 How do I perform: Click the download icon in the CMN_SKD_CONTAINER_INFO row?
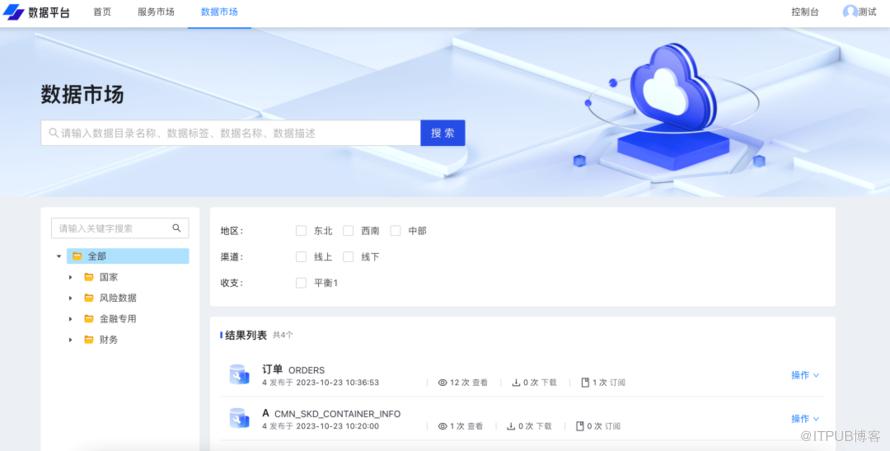[x=511, y=426]
